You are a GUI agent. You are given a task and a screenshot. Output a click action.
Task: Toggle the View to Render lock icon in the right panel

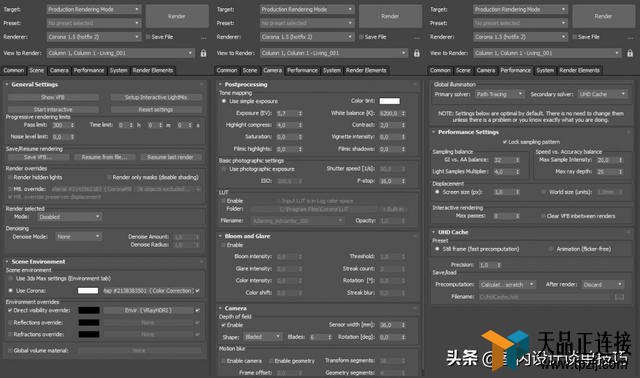tap(630, 53)
